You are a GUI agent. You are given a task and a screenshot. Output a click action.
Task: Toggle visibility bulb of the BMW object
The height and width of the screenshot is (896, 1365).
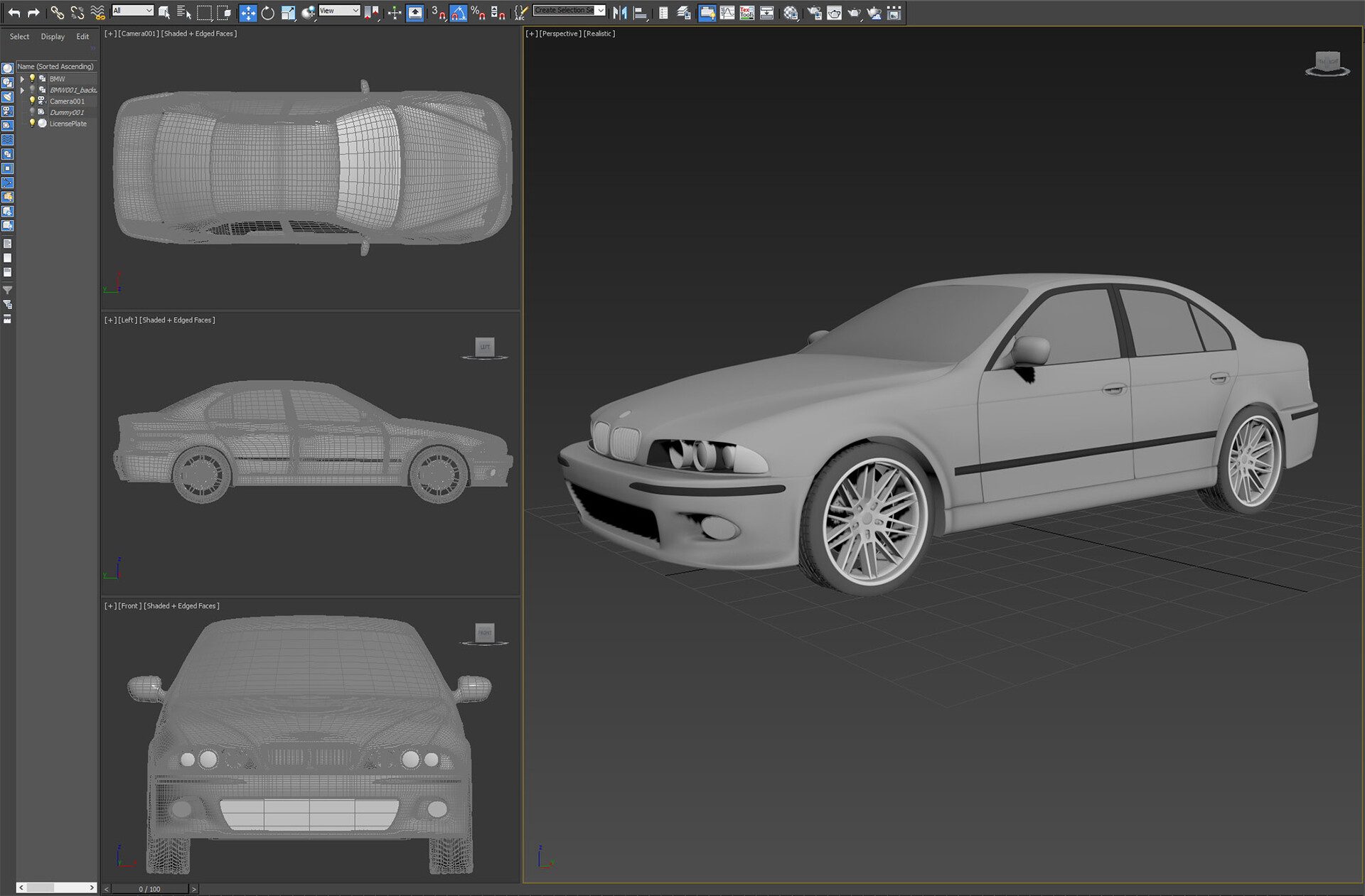(32, 79)
